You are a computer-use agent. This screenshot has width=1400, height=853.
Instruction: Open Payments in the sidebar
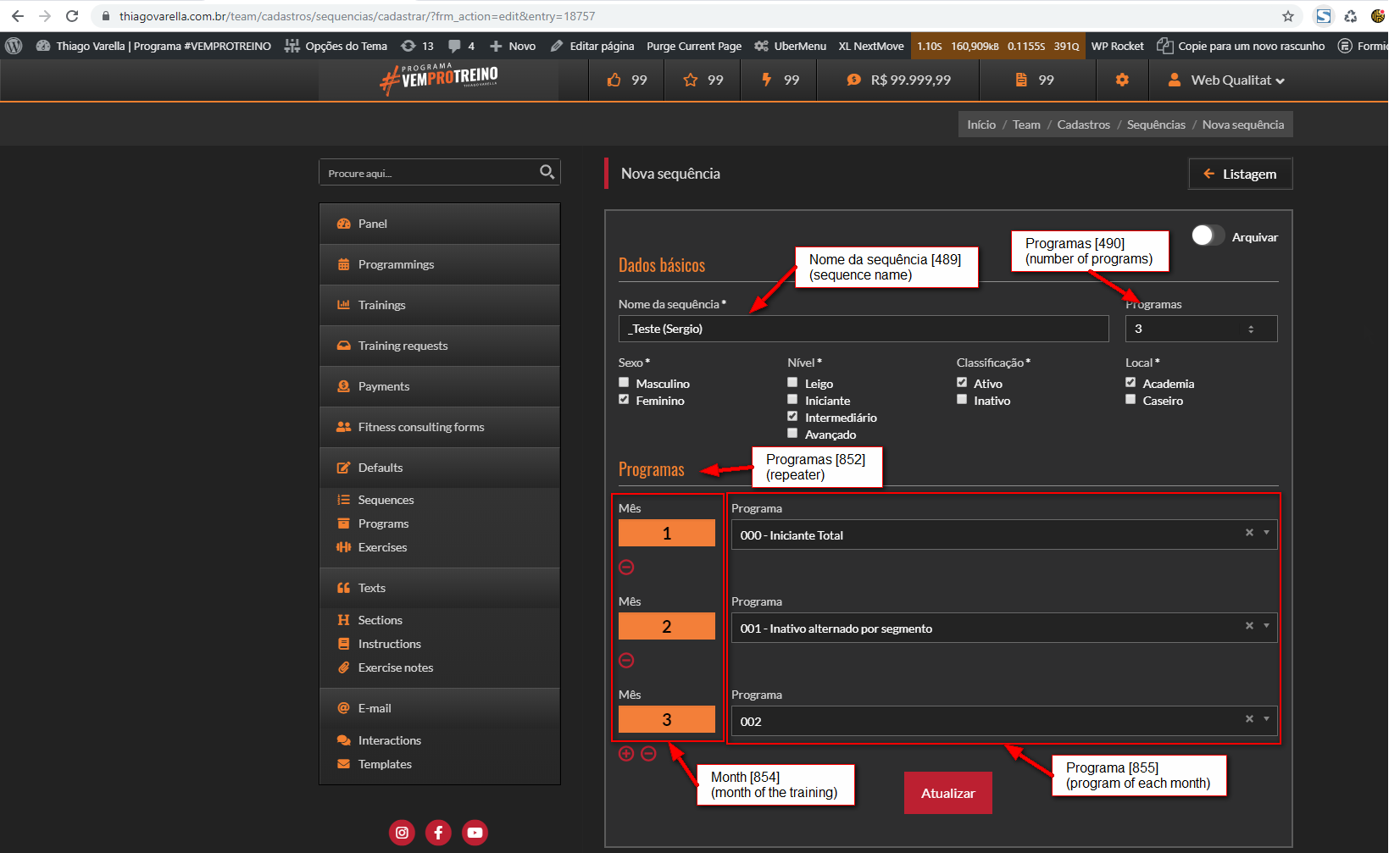click(x=439, y=386)
